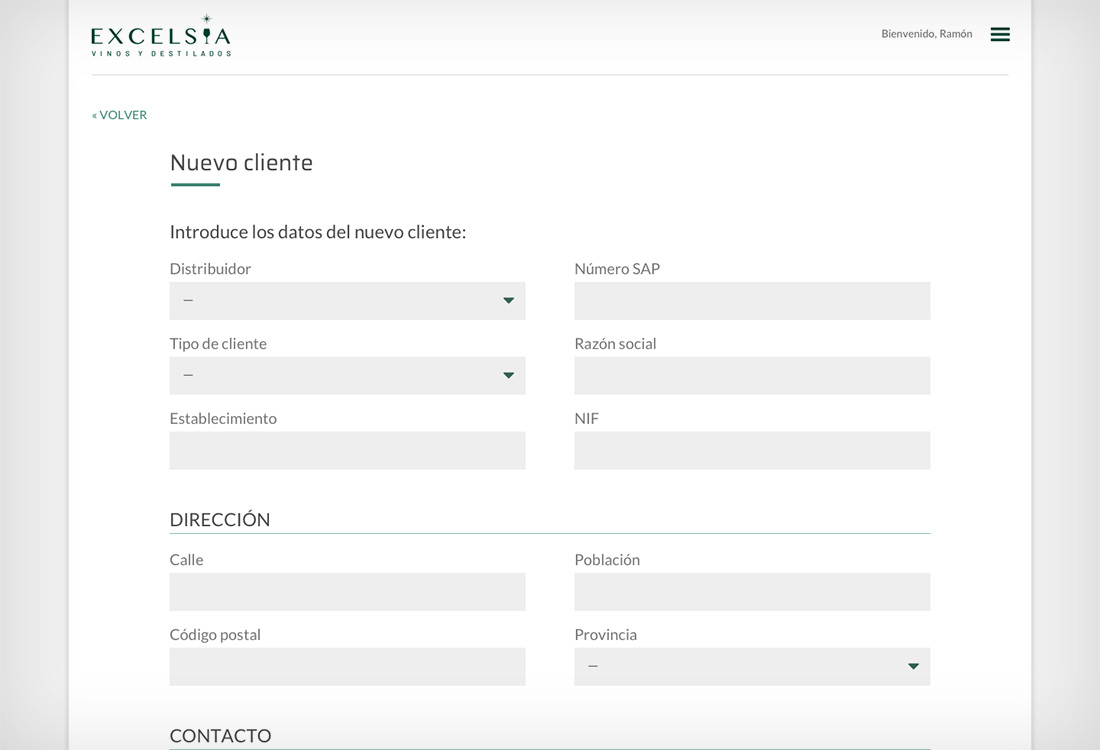The image size is (1100, 750).
Task: Focus the Número SAP input field
Action: (751, 301)
